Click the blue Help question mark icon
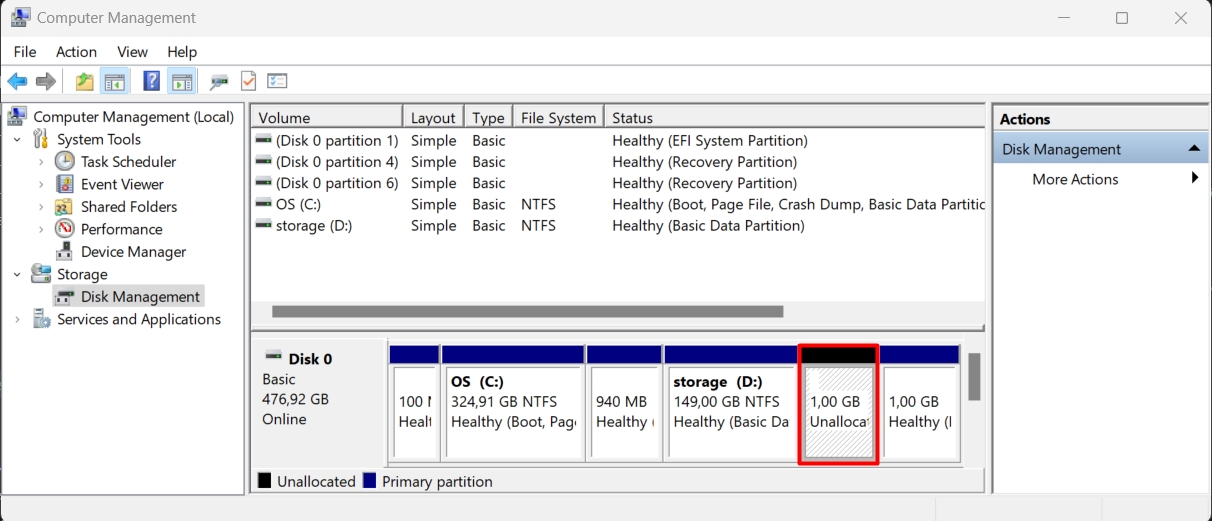This screenshot has width=1212, height=521. pyautogui.click(x=152, y=81)
